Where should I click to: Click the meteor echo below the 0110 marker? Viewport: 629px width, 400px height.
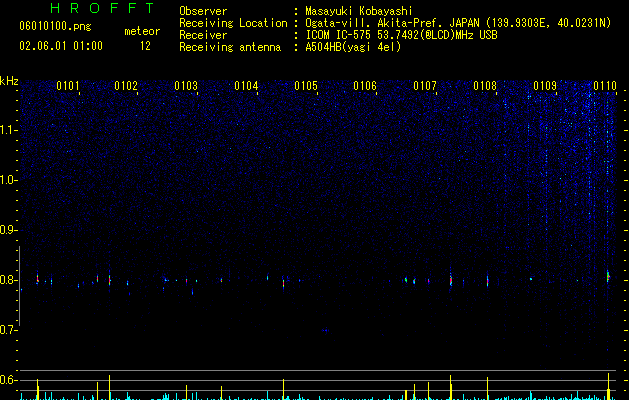click(608, 276)
